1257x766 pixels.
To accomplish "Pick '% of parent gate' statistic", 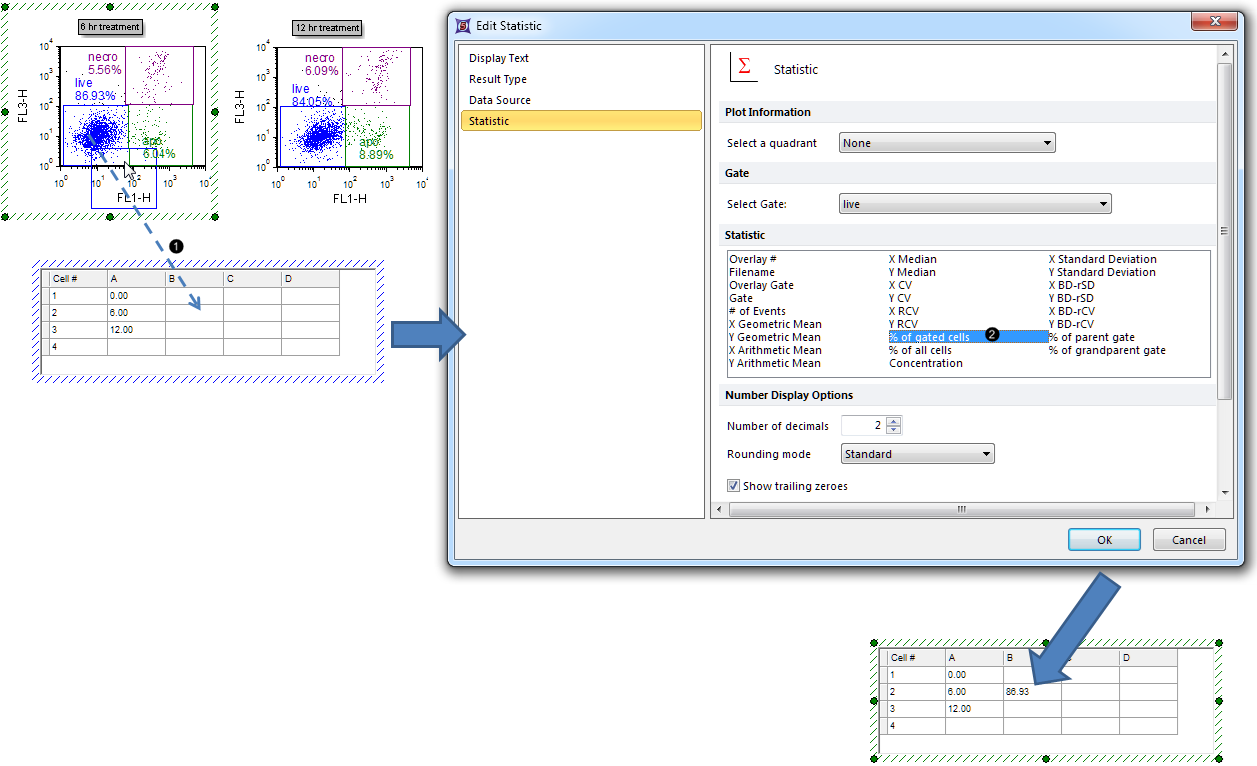I will 1091,337.
